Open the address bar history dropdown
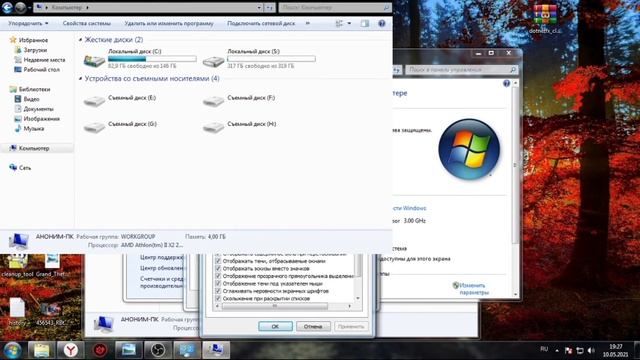The width and height of the screenshot is (640, 360). 259,7
